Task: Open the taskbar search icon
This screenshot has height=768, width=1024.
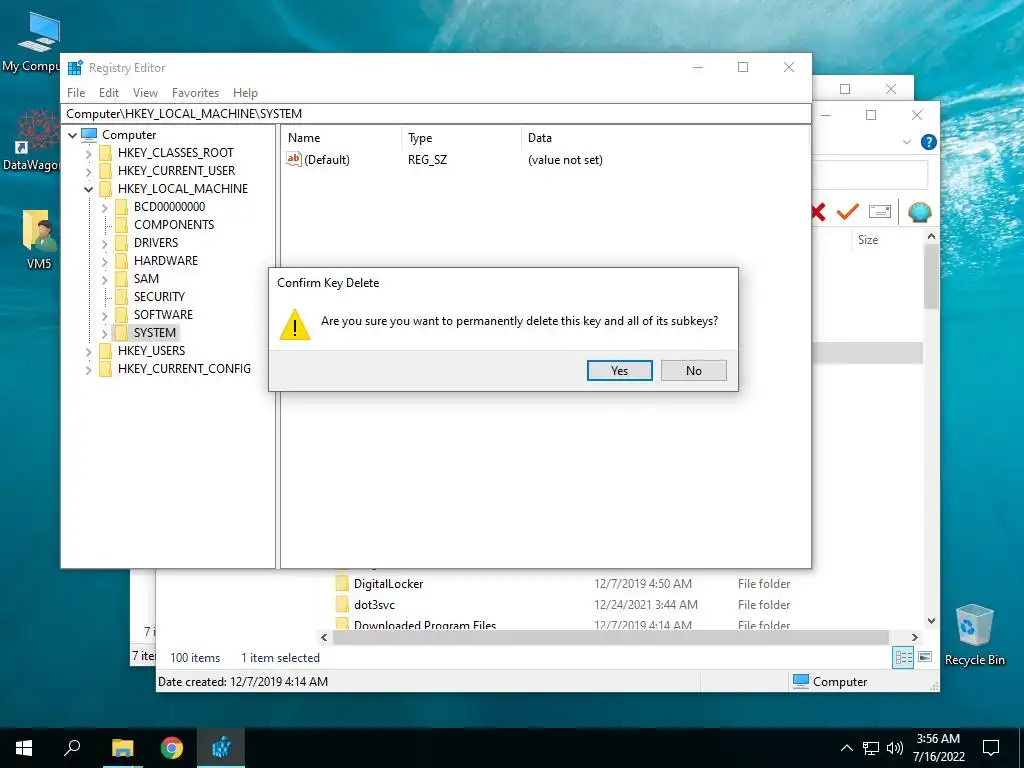Action: [x=72, y=748]
